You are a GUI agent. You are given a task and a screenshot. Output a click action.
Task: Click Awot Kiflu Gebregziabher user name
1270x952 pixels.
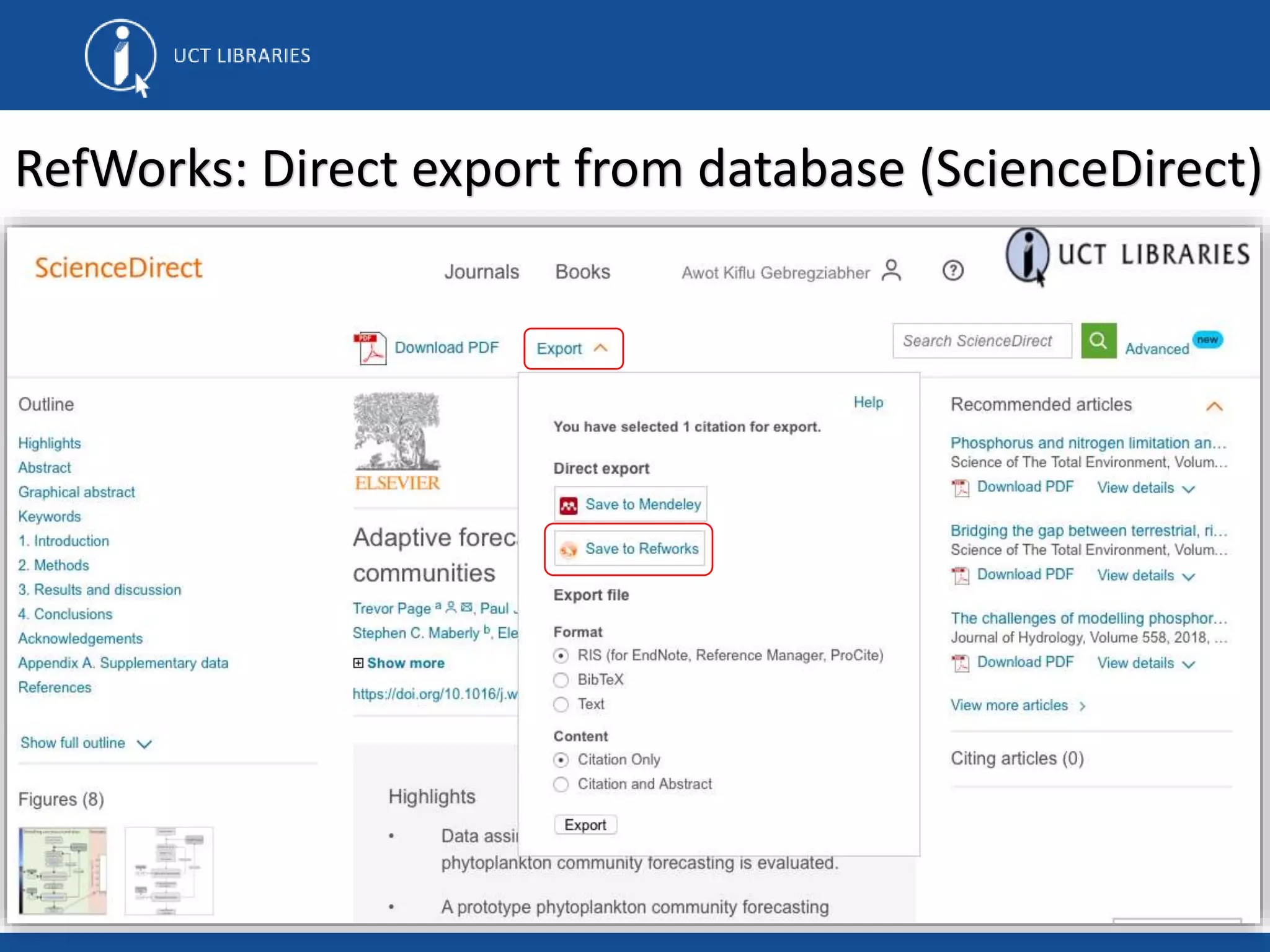tap(776, 273)
